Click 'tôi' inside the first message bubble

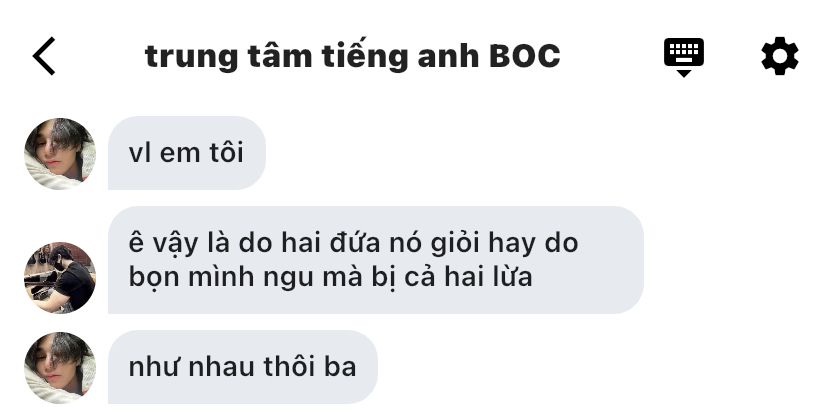(226, 153)
